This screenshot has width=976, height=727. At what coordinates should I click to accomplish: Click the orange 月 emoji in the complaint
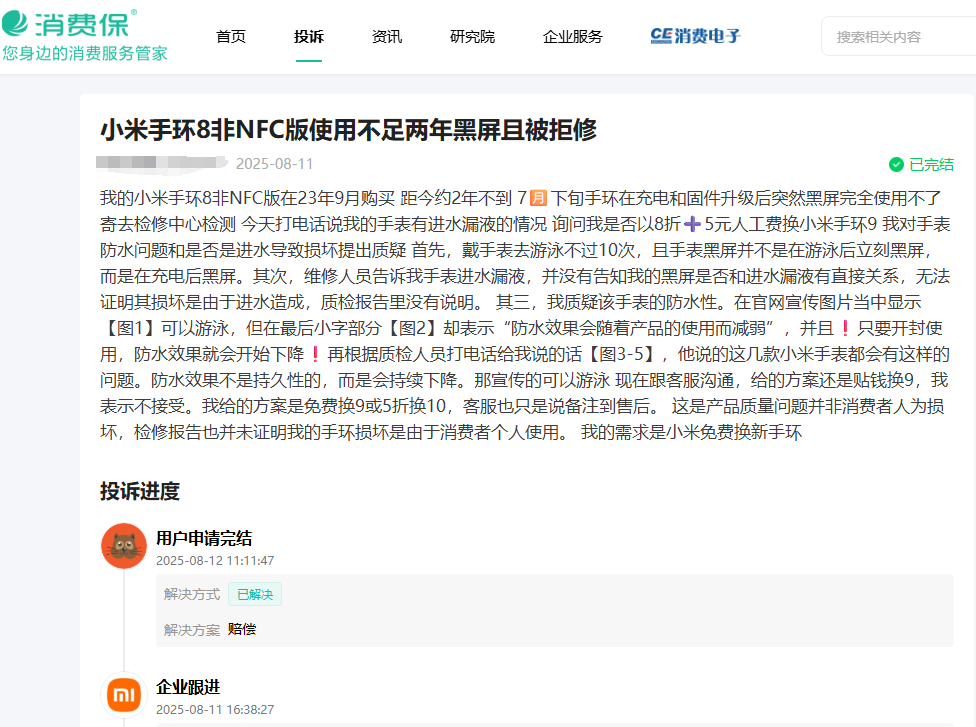point(538,199)
